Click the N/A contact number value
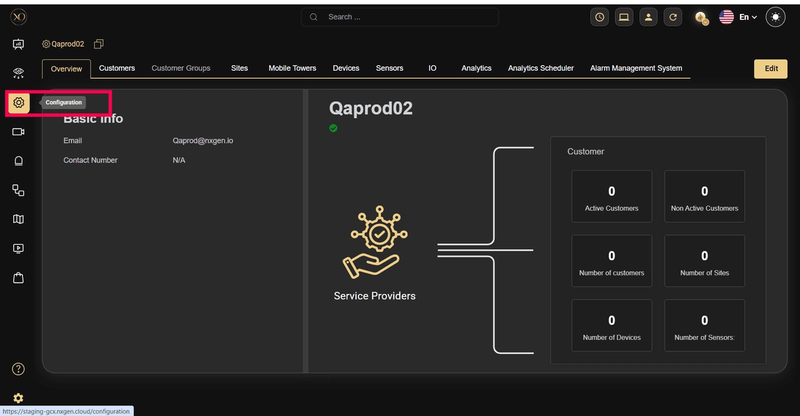Screen dimensions: 800x416 click(179, 160)
